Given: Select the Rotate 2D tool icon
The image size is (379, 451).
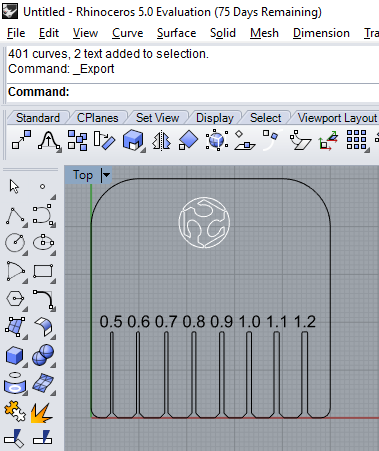Looking at the screenshot, I should pos(104,140).
